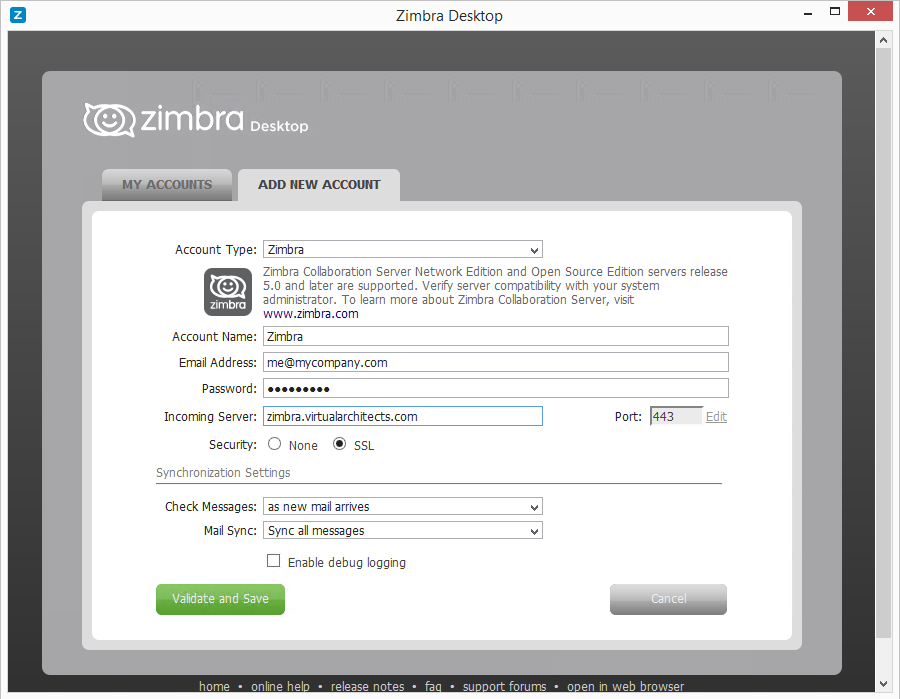Viewport: 900px width, 699px height.
Task: Click the Password field
Action: (495, 388)
